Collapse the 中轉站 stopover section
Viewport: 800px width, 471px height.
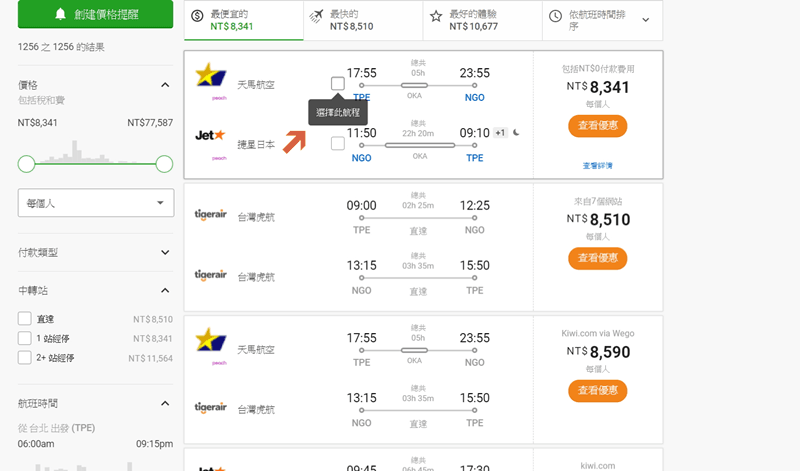pos(165,290)
